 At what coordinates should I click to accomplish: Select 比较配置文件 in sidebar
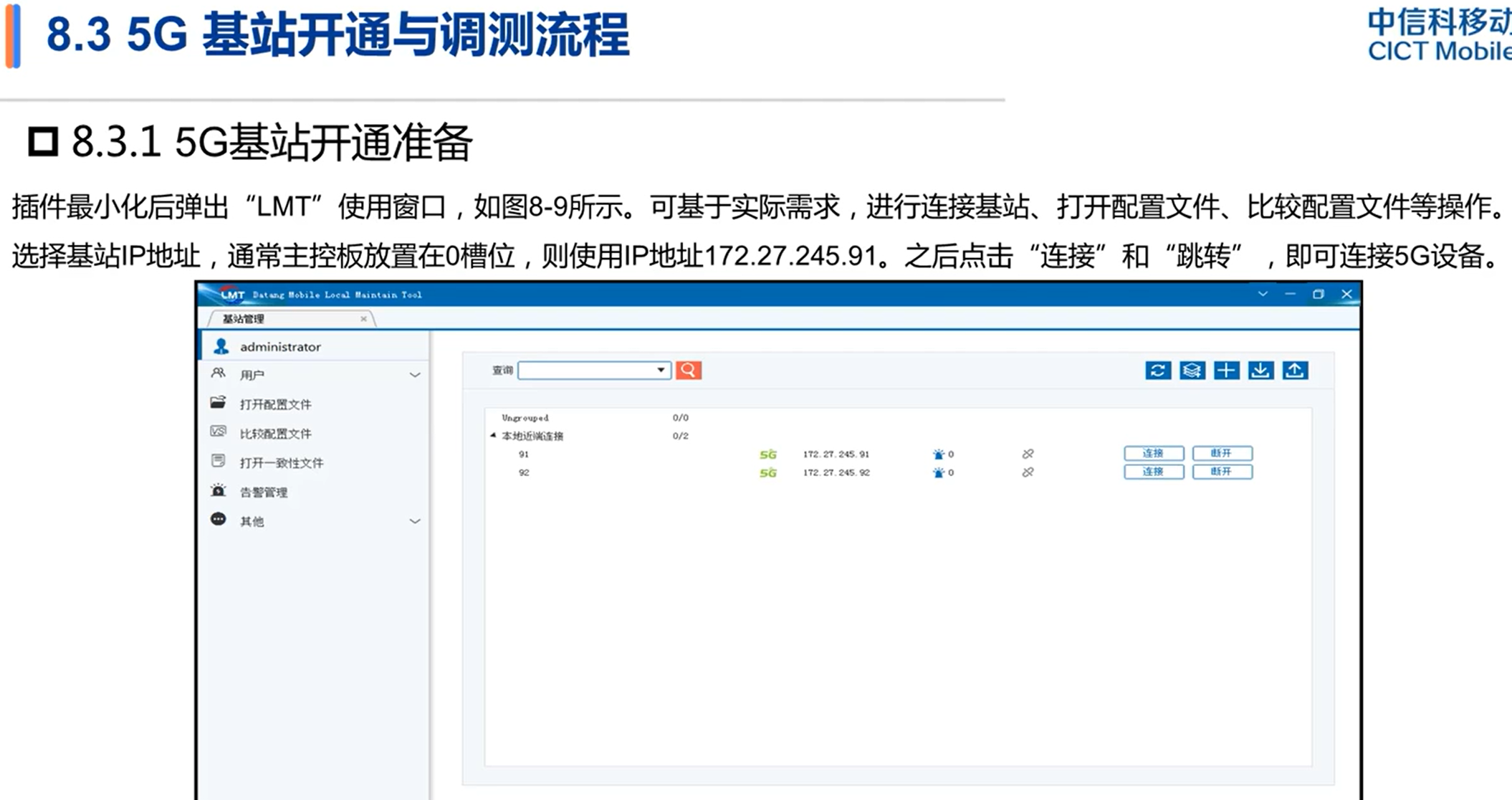point(275,434)
